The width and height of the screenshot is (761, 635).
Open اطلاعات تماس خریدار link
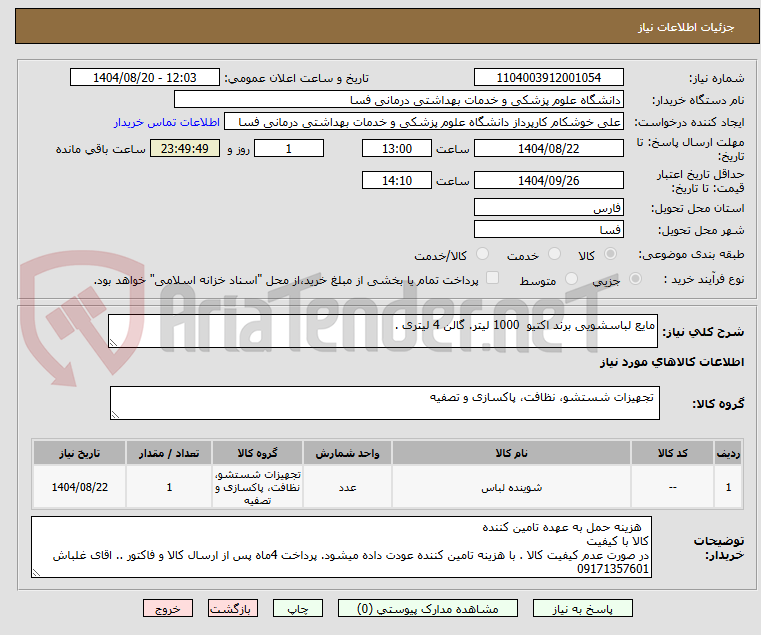167,122
